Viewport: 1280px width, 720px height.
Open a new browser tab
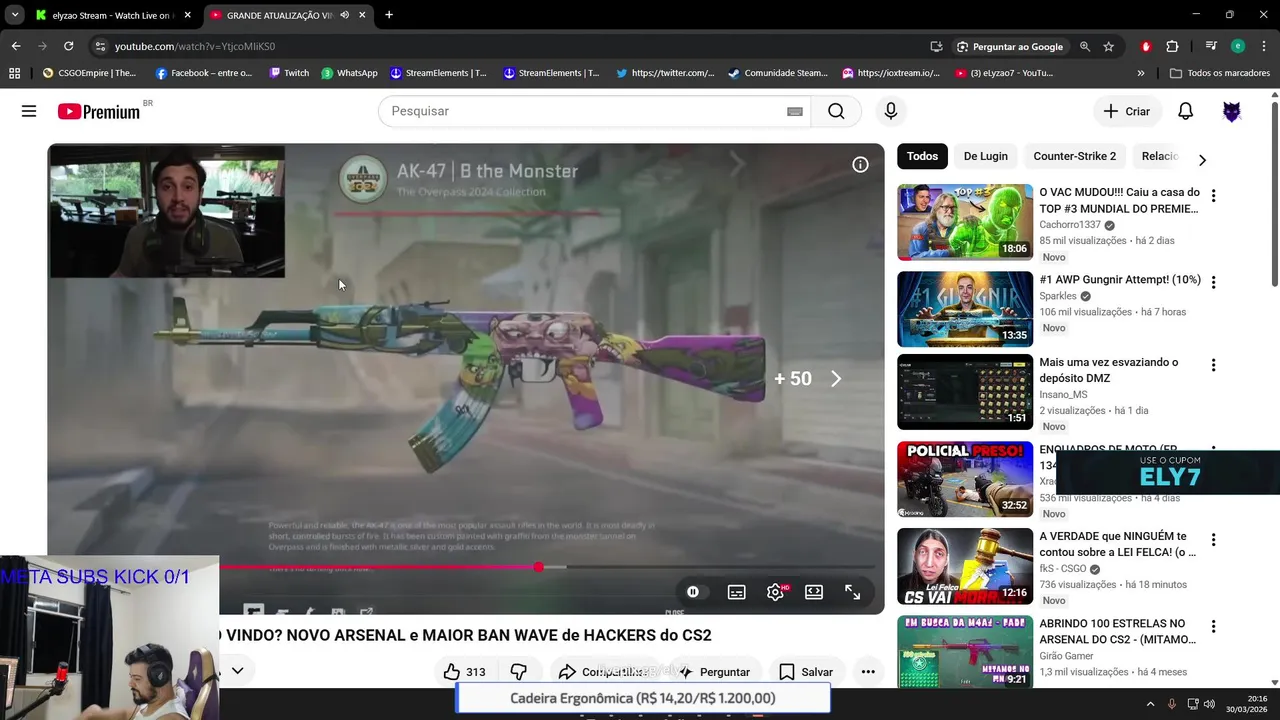[389, 15]
